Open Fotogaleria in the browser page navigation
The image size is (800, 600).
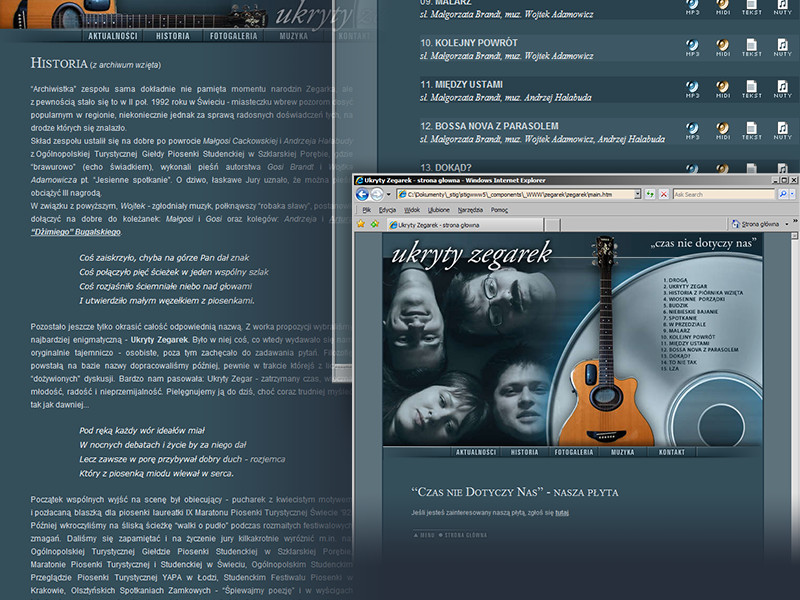[574, 452]
